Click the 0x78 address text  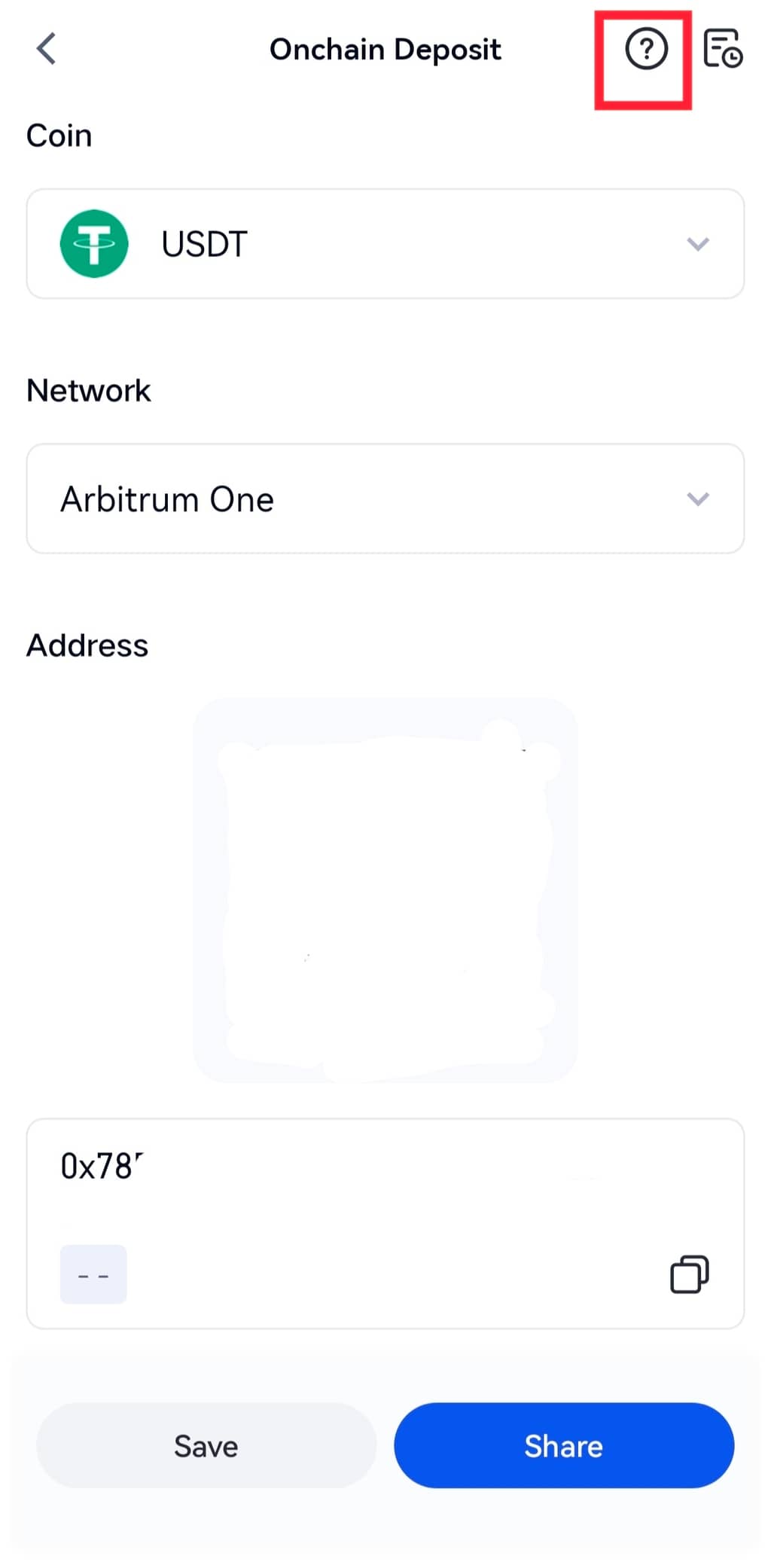coord(101,1167)
